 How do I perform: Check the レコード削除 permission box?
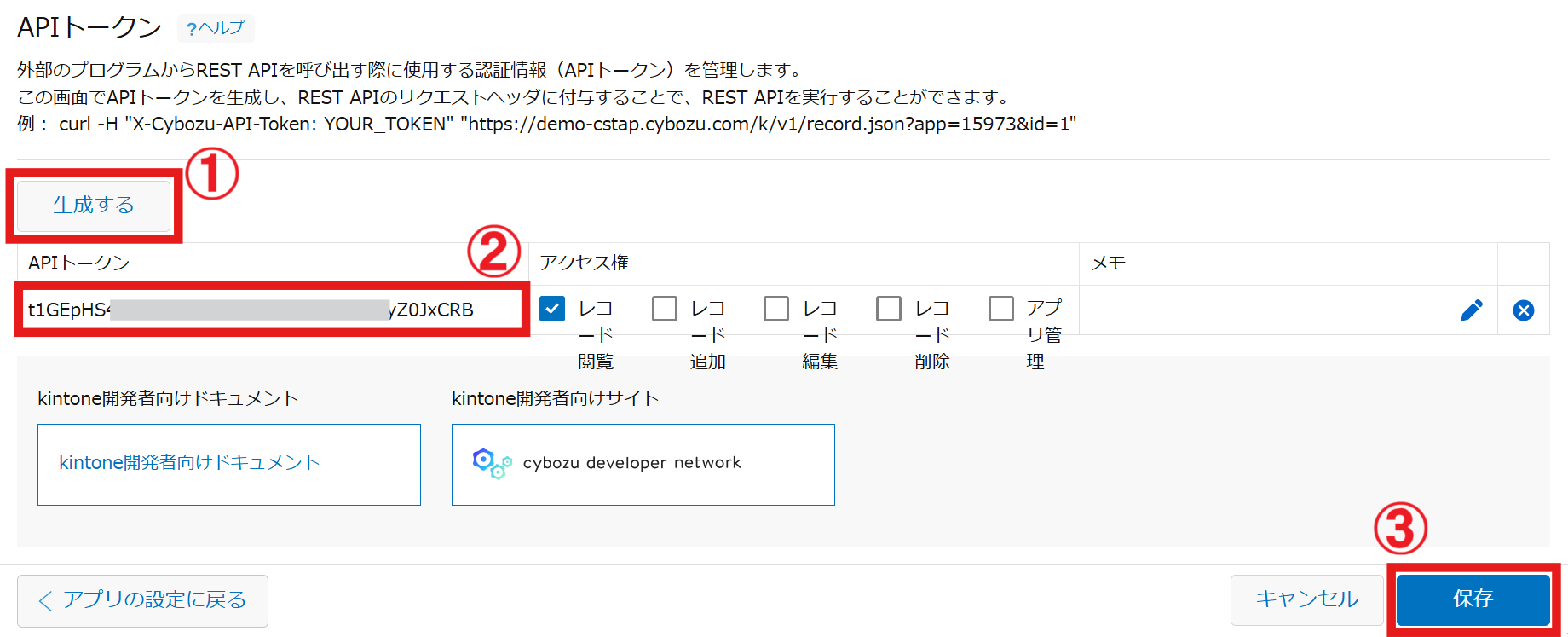(x=889, y=309)
